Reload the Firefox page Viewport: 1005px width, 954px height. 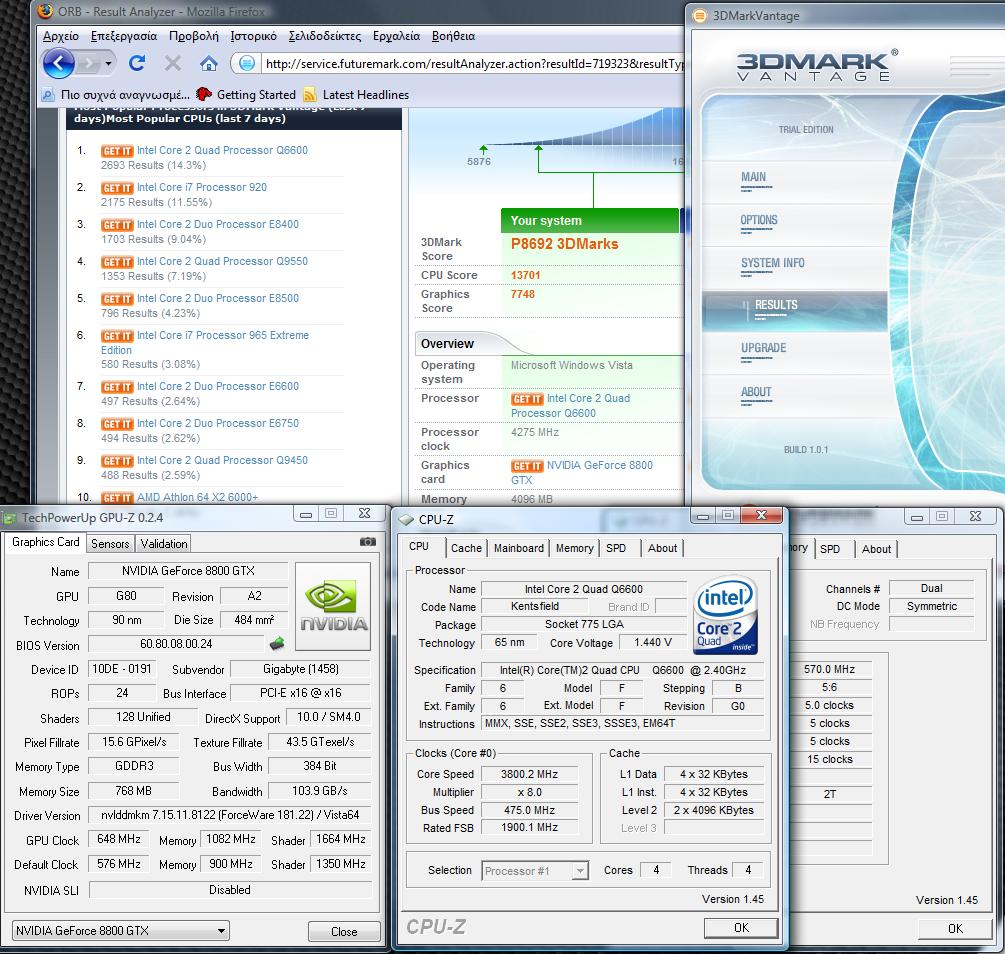[137, 63]
